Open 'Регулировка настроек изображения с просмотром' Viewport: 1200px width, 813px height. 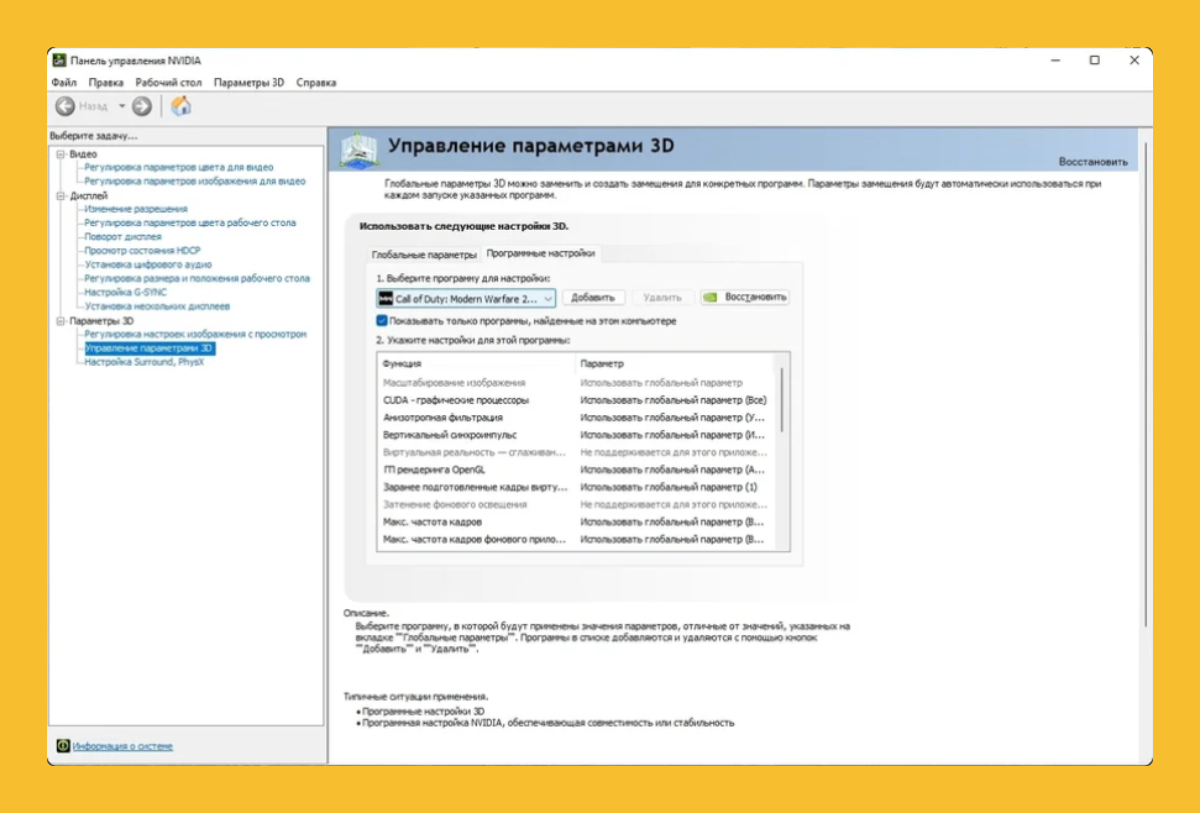tap(195, 334)
